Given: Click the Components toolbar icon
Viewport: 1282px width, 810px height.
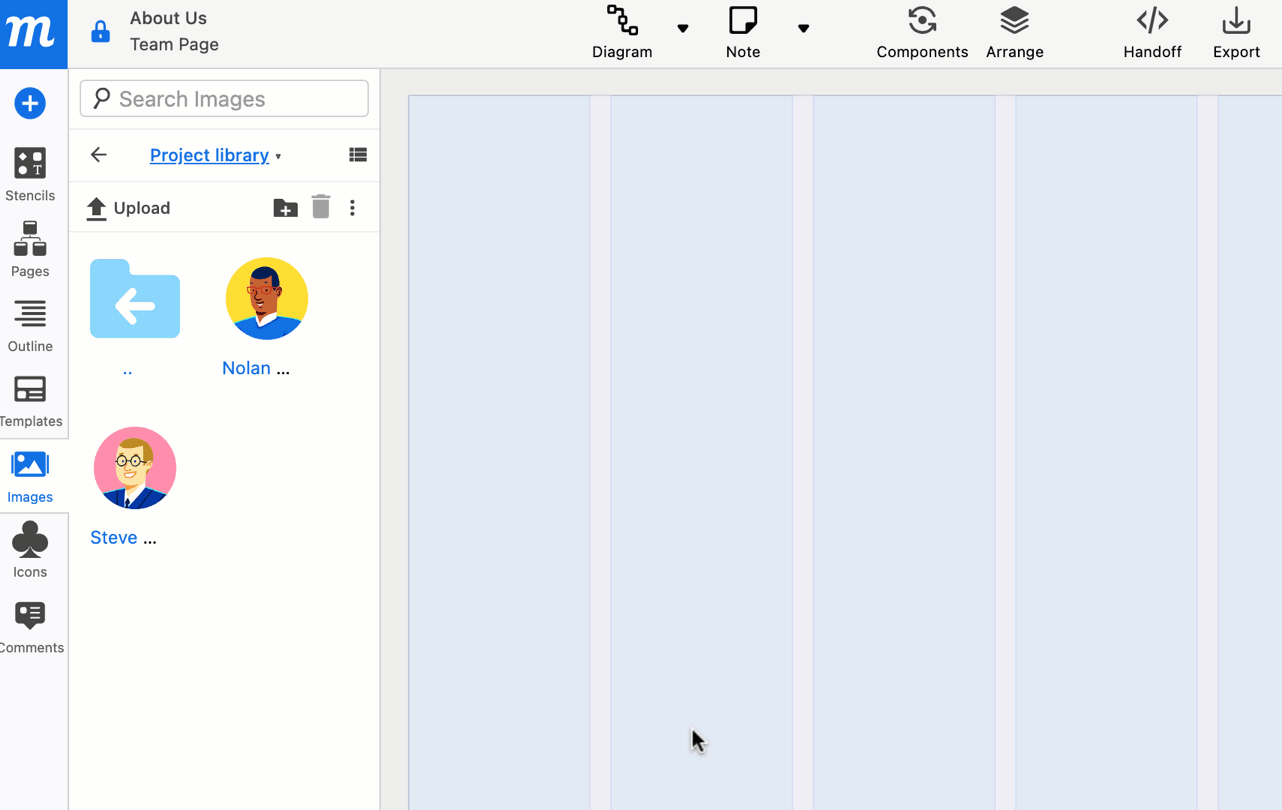Looking at the screenshot, I should tap(921, 30).
